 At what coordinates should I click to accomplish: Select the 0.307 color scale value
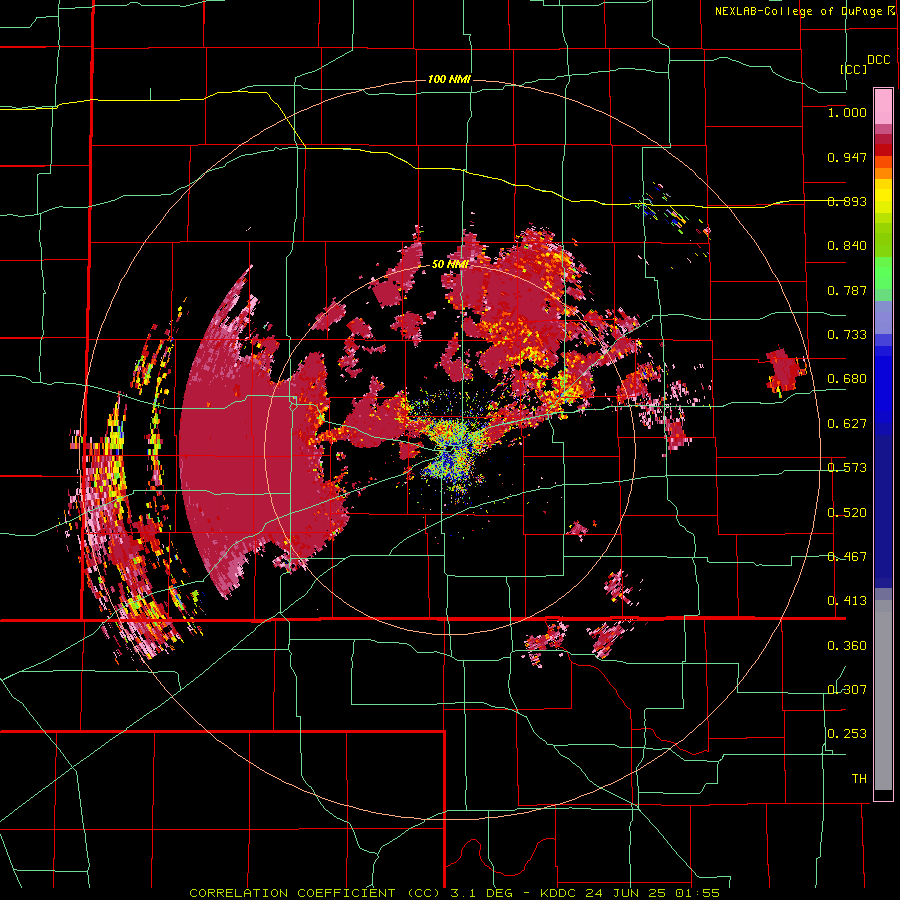pyautogui.click(x=847, y=690)
